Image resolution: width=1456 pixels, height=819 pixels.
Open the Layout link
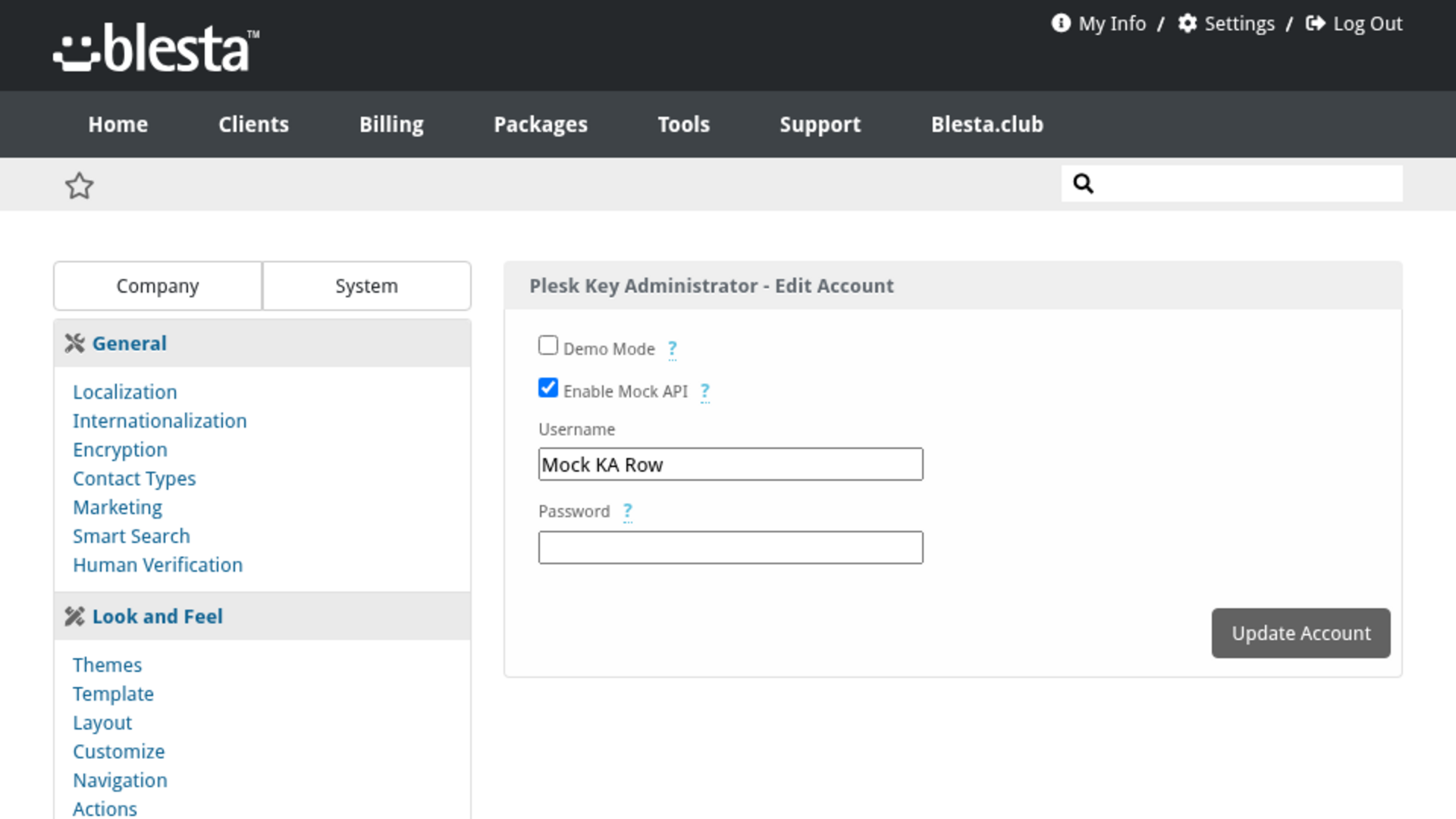click(102, 723)
